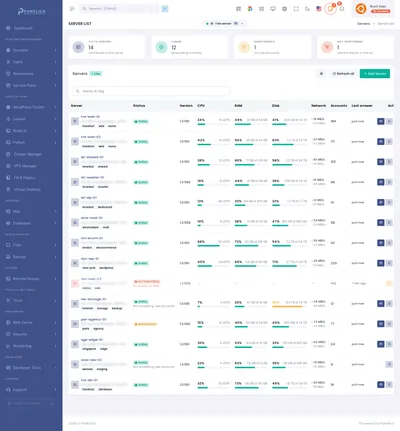Toggle the sidebar collapse hamburger icon
This screenshot has width=400, height=431.
[72, 9]
